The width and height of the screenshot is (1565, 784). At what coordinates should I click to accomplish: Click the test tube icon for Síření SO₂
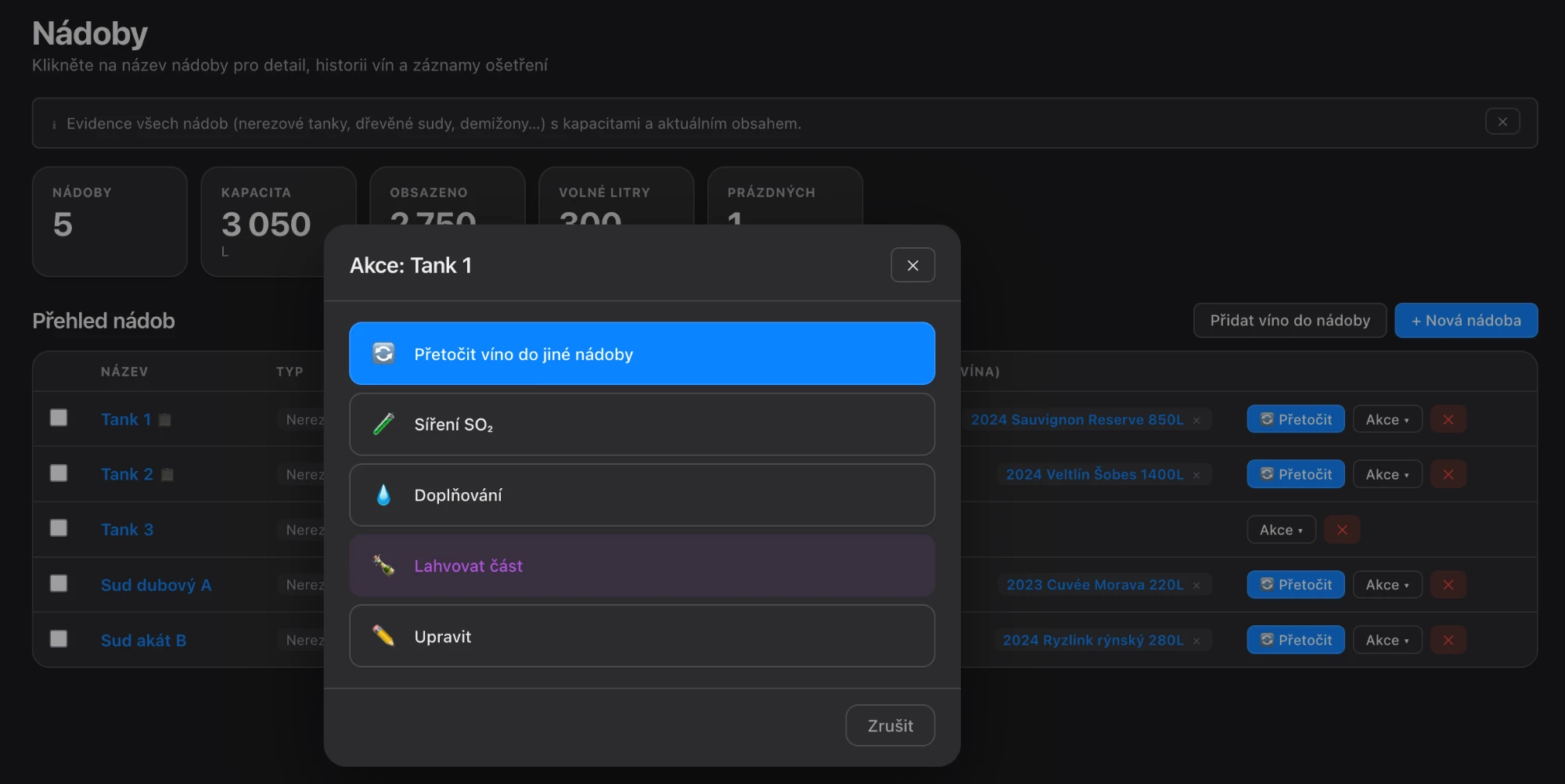383,424
